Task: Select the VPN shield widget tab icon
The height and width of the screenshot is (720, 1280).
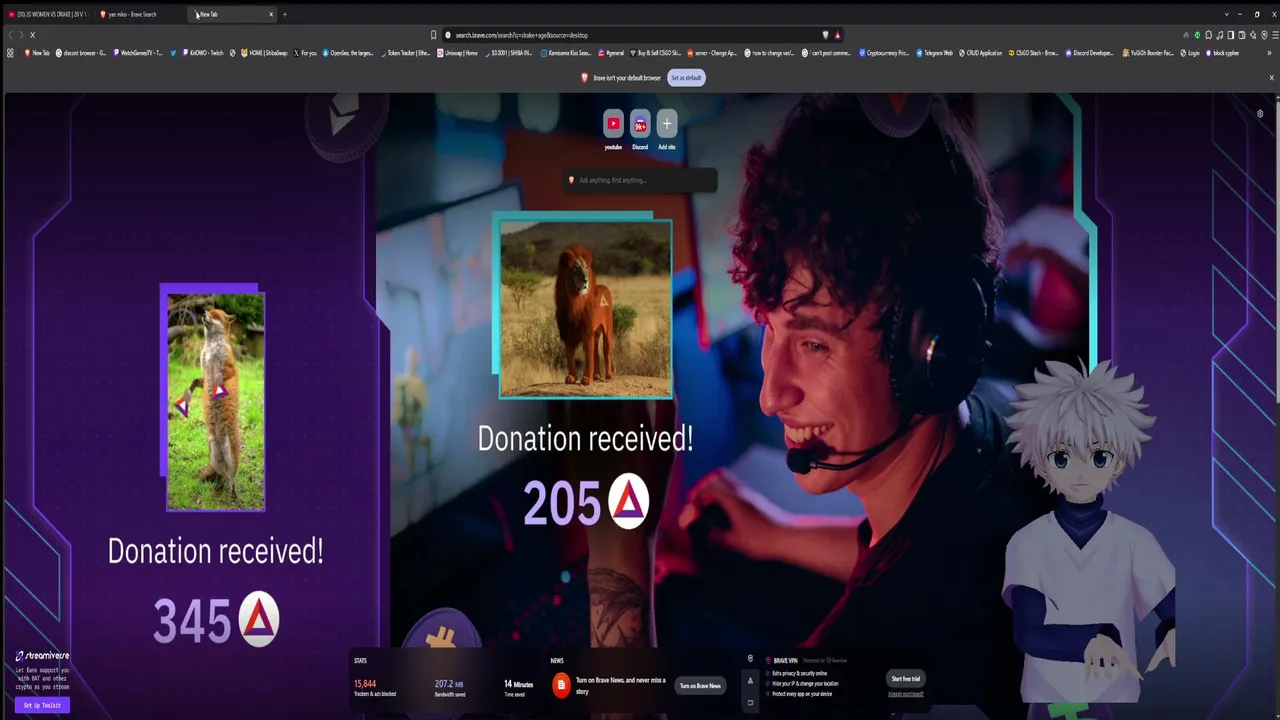Action: (750, 659)
